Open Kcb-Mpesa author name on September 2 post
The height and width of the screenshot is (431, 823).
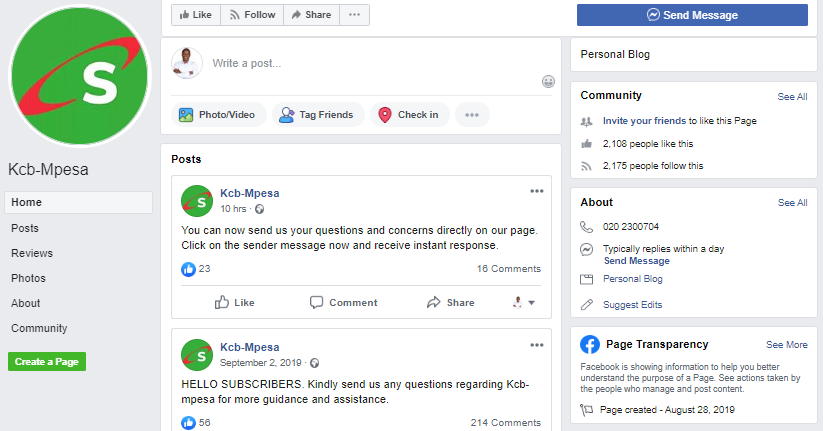(x=249, y=347)
